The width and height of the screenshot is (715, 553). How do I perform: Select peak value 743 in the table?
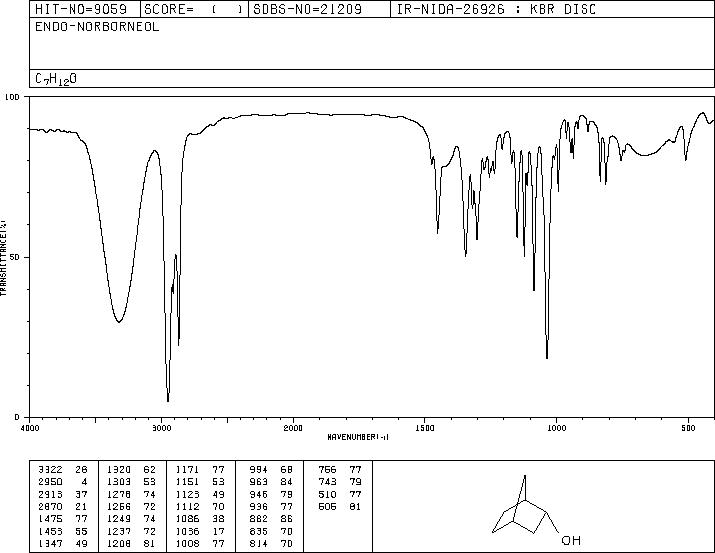coord(327,482)
